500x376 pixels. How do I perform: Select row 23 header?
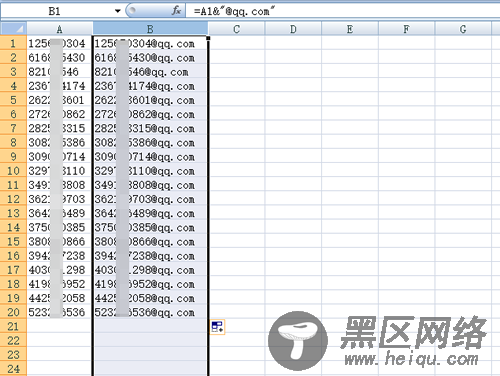coord(13,355)
